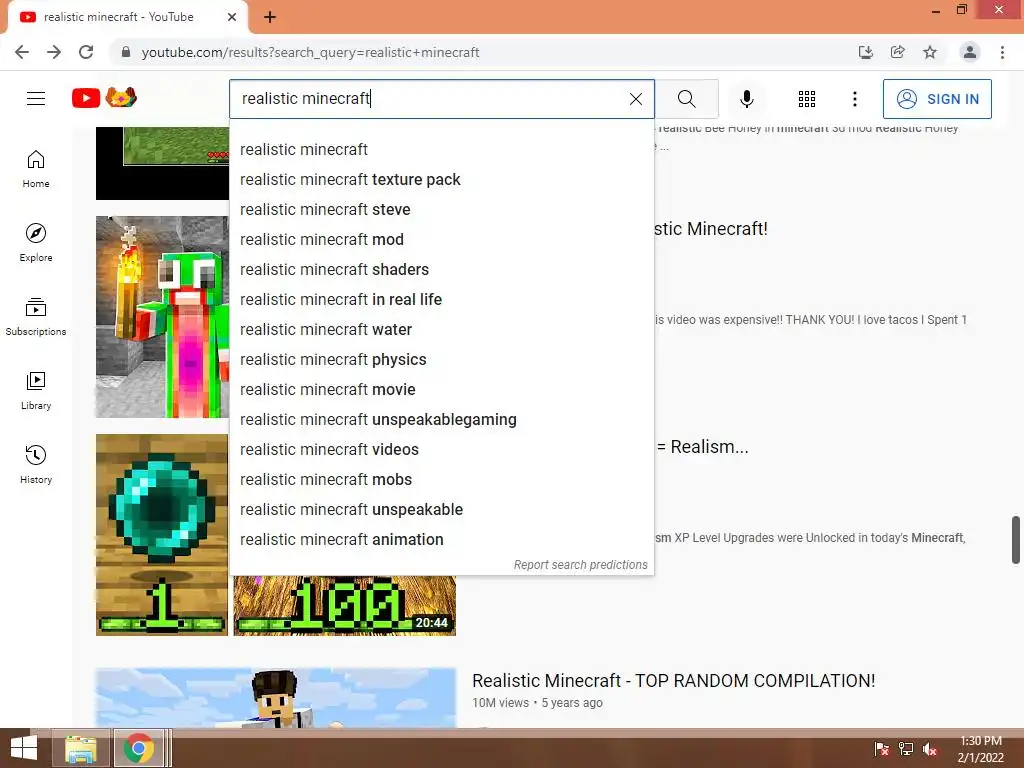Screen dimensions: 1024x768
Task: Click the address bar URL
Action: [310, 52]
